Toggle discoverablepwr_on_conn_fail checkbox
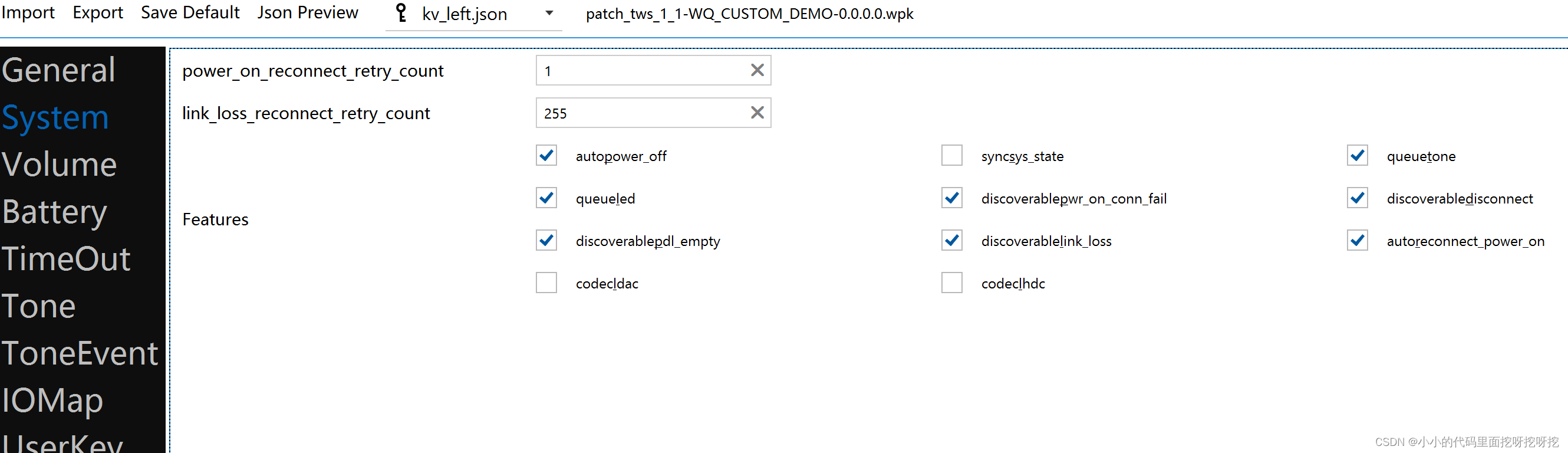 (951, 198)
